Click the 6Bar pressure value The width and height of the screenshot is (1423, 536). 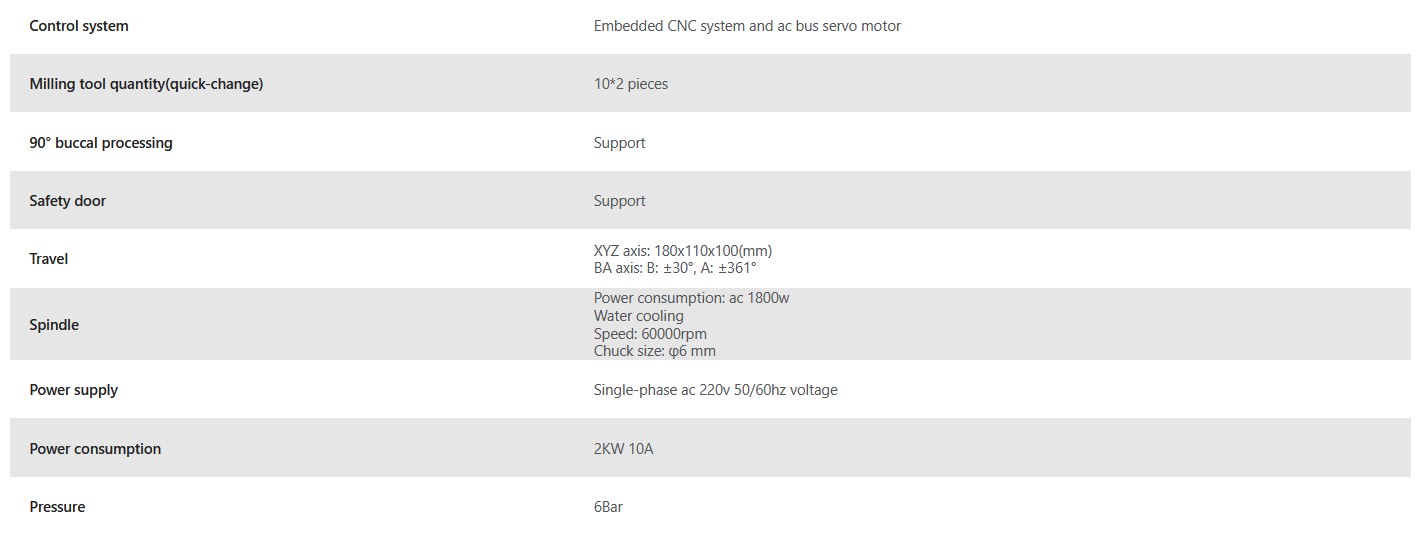point(608,507)
